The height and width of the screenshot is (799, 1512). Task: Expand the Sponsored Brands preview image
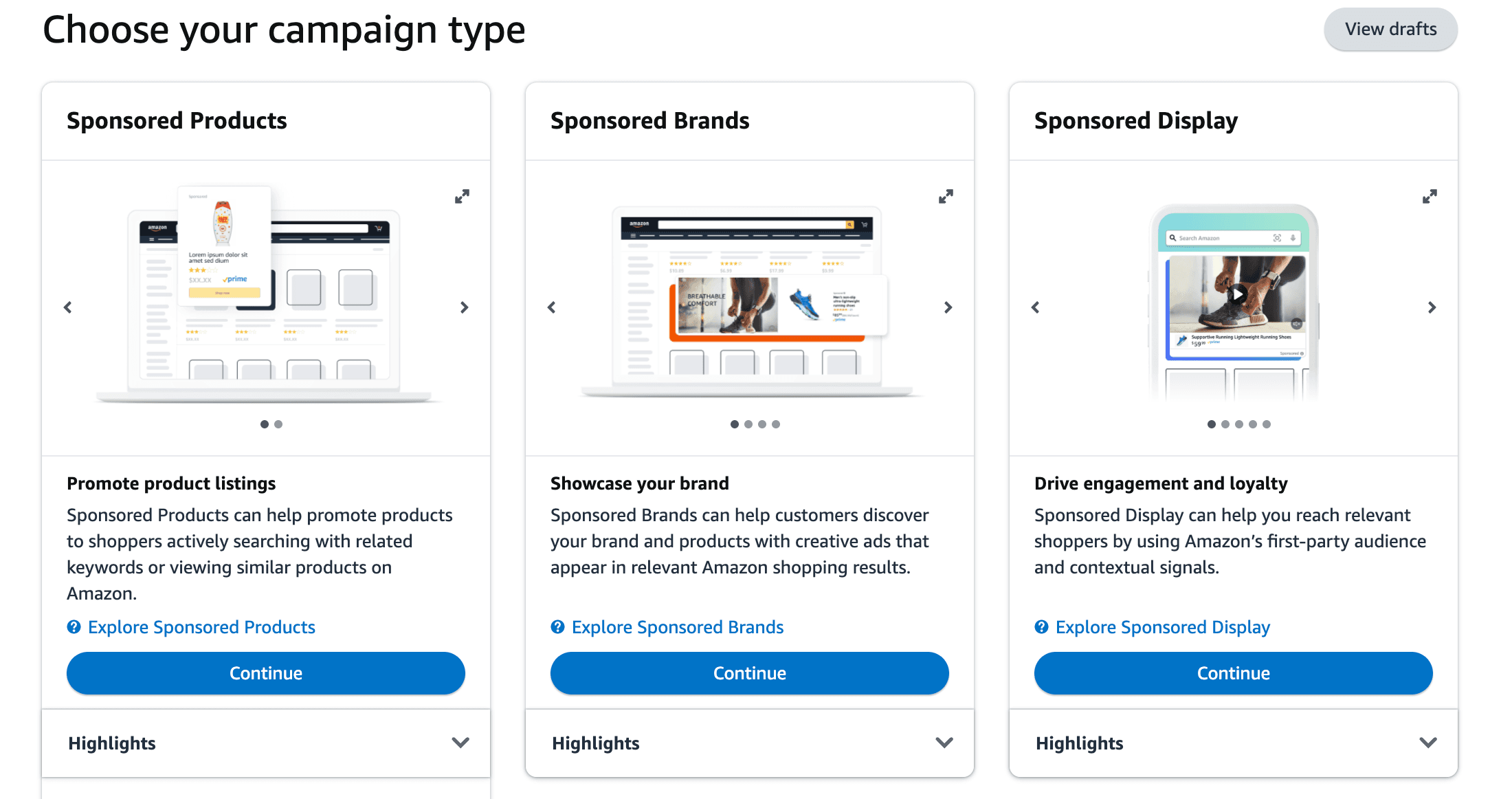[x=946, y=197]
